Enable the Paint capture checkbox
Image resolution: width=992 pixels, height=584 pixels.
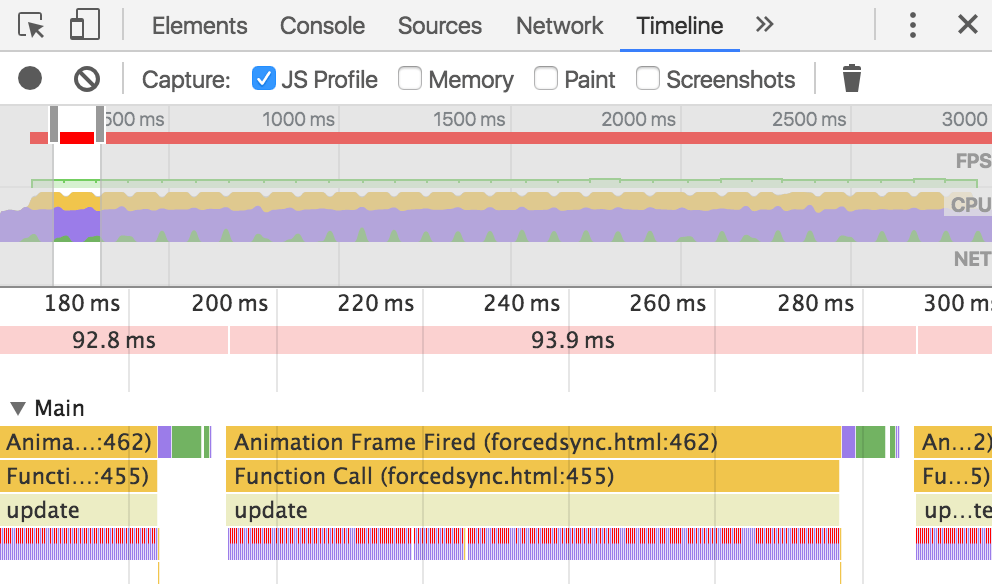coord(546,78)
